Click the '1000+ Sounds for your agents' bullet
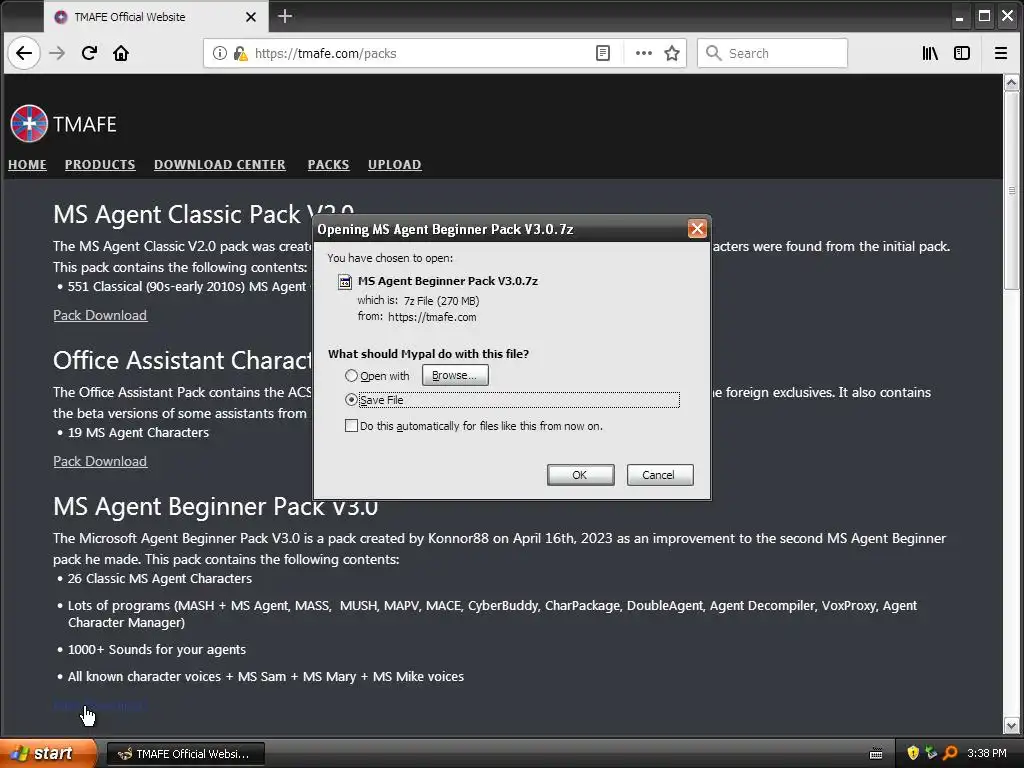Viewport: 1024px width, 768px height. [157, 650]
